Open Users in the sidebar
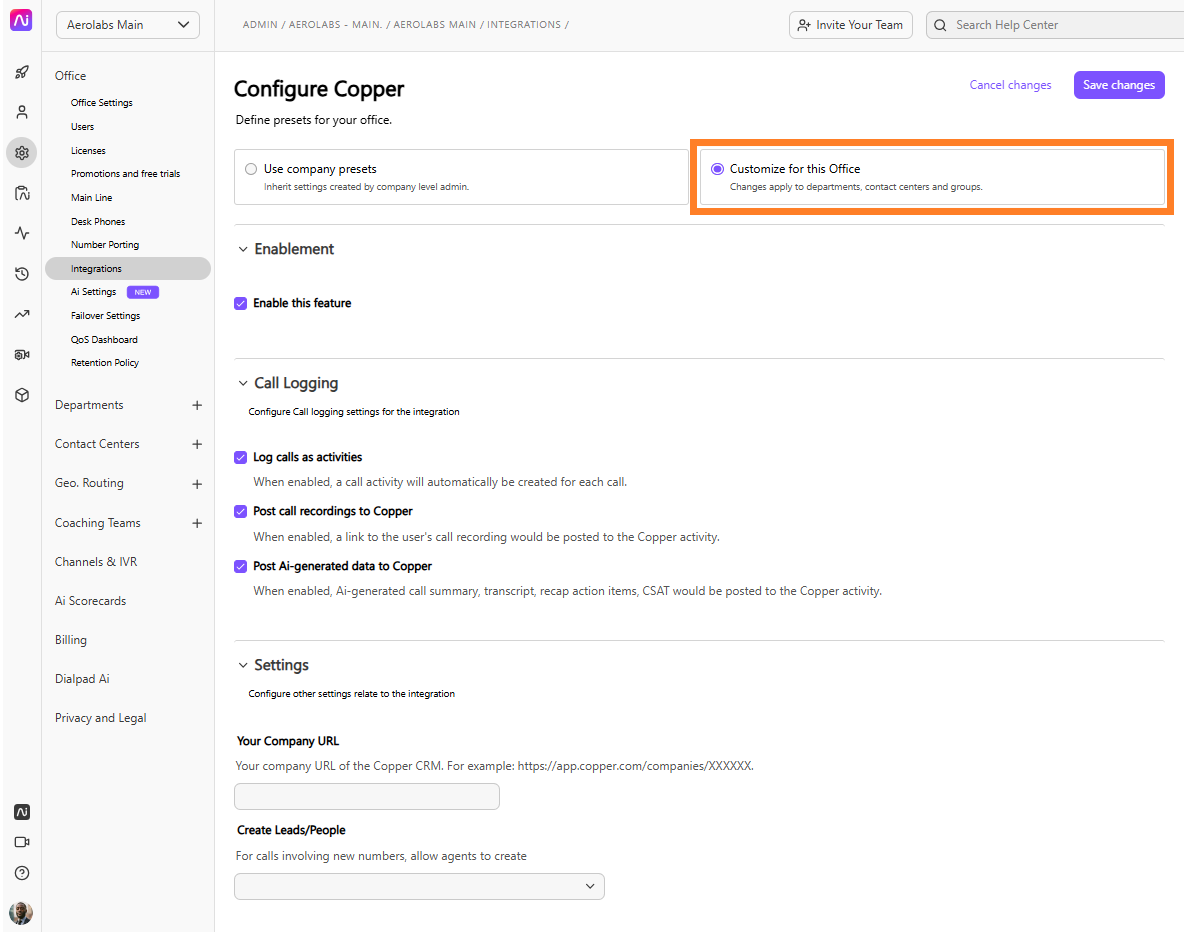The image size is (1185, 932). pyautogui.click(x=82, y=127)
